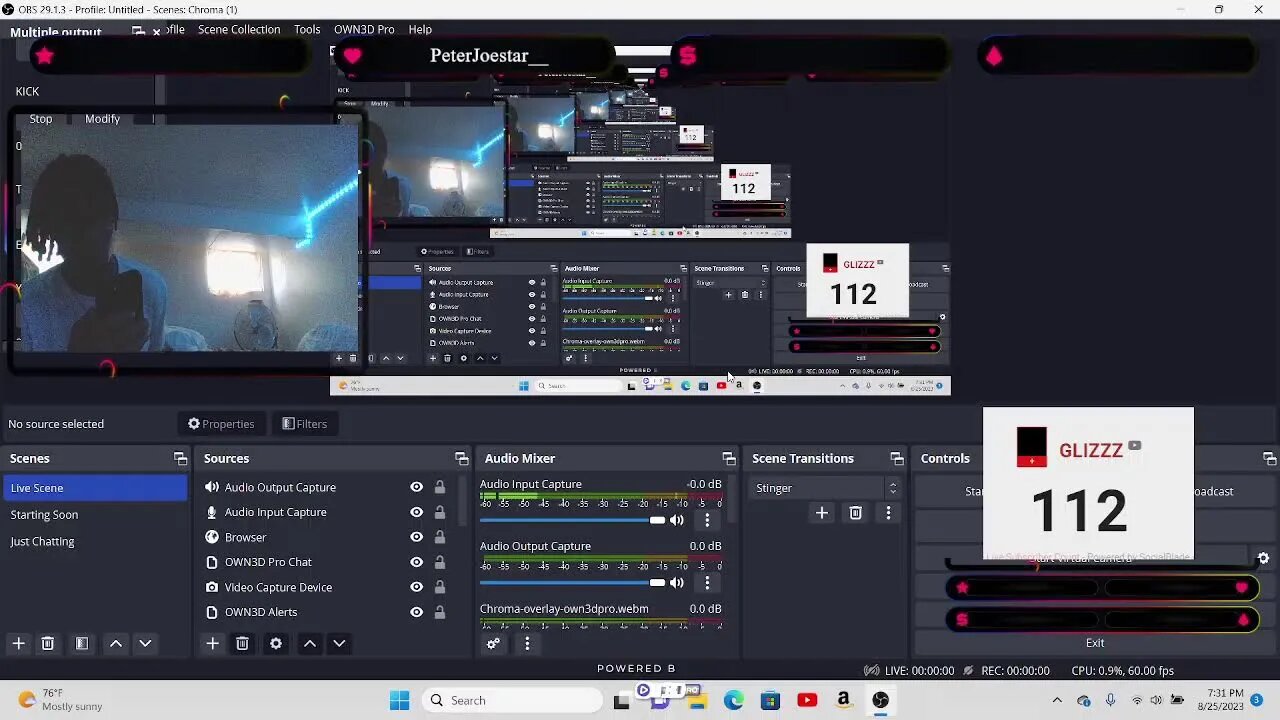Toggle lock on Audio Output Capture source
The height and width of the screenshot is (720, 1280).
[x=439, y=487]
